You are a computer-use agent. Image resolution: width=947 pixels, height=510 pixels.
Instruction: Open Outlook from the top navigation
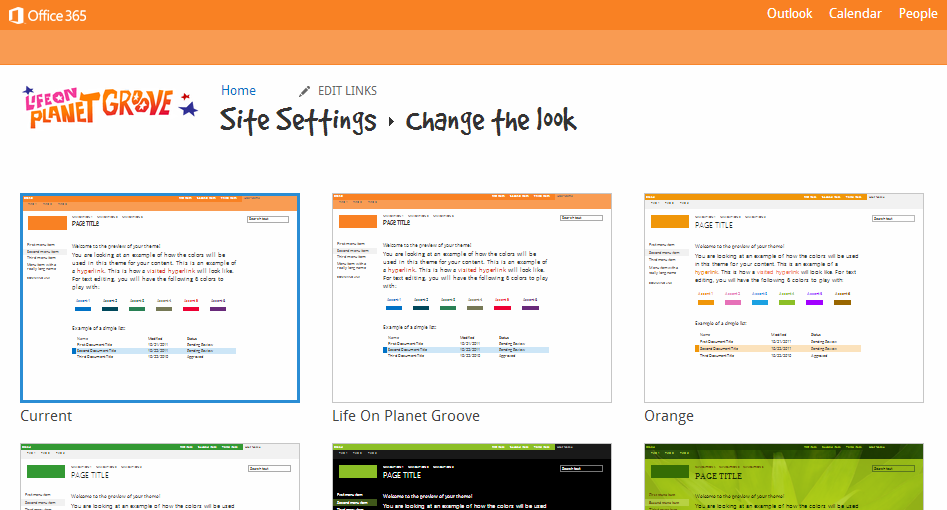tap(789, 13)
